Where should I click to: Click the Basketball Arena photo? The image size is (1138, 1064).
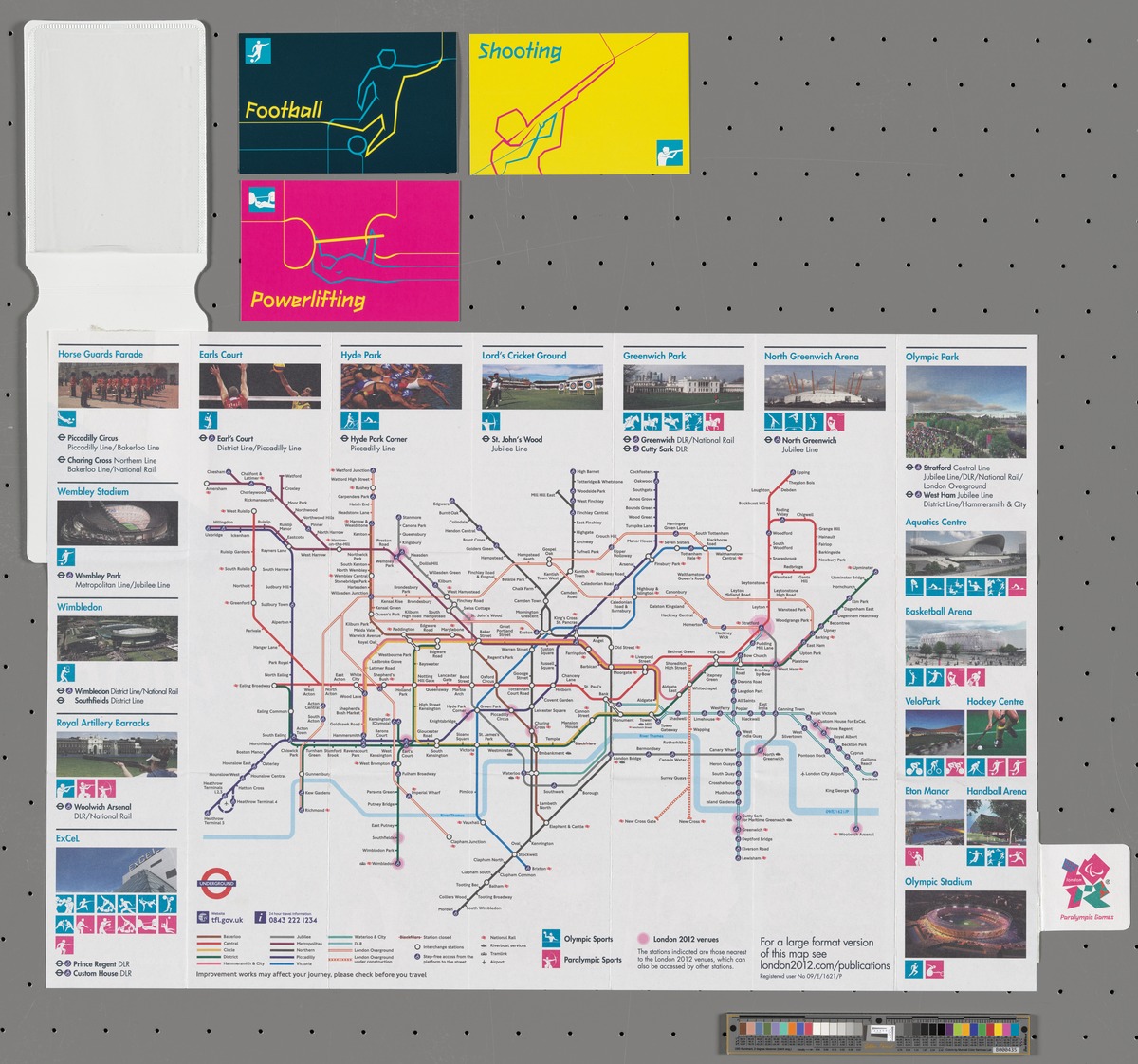pos(965,642)
